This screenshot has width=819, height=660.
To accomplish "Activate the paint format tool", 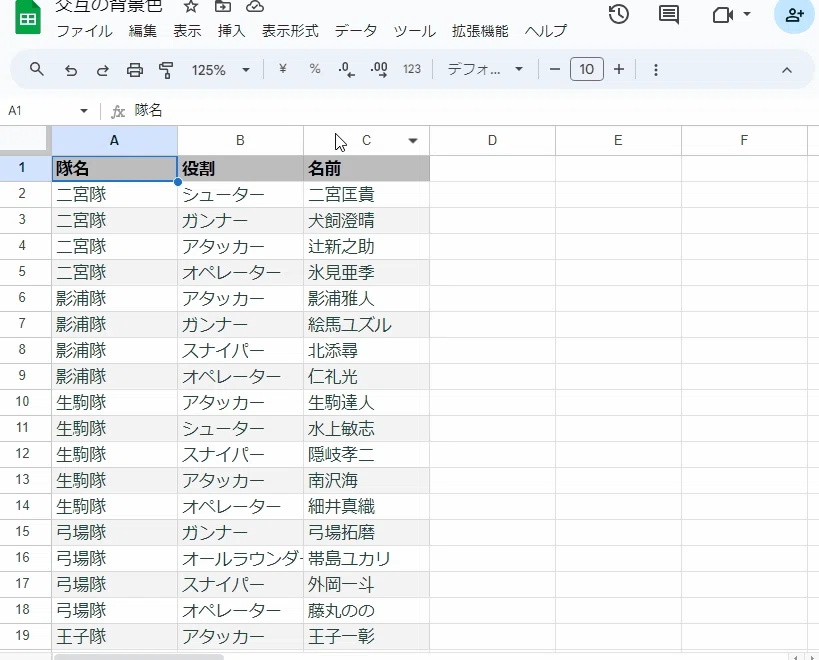I will coord(166,70).
